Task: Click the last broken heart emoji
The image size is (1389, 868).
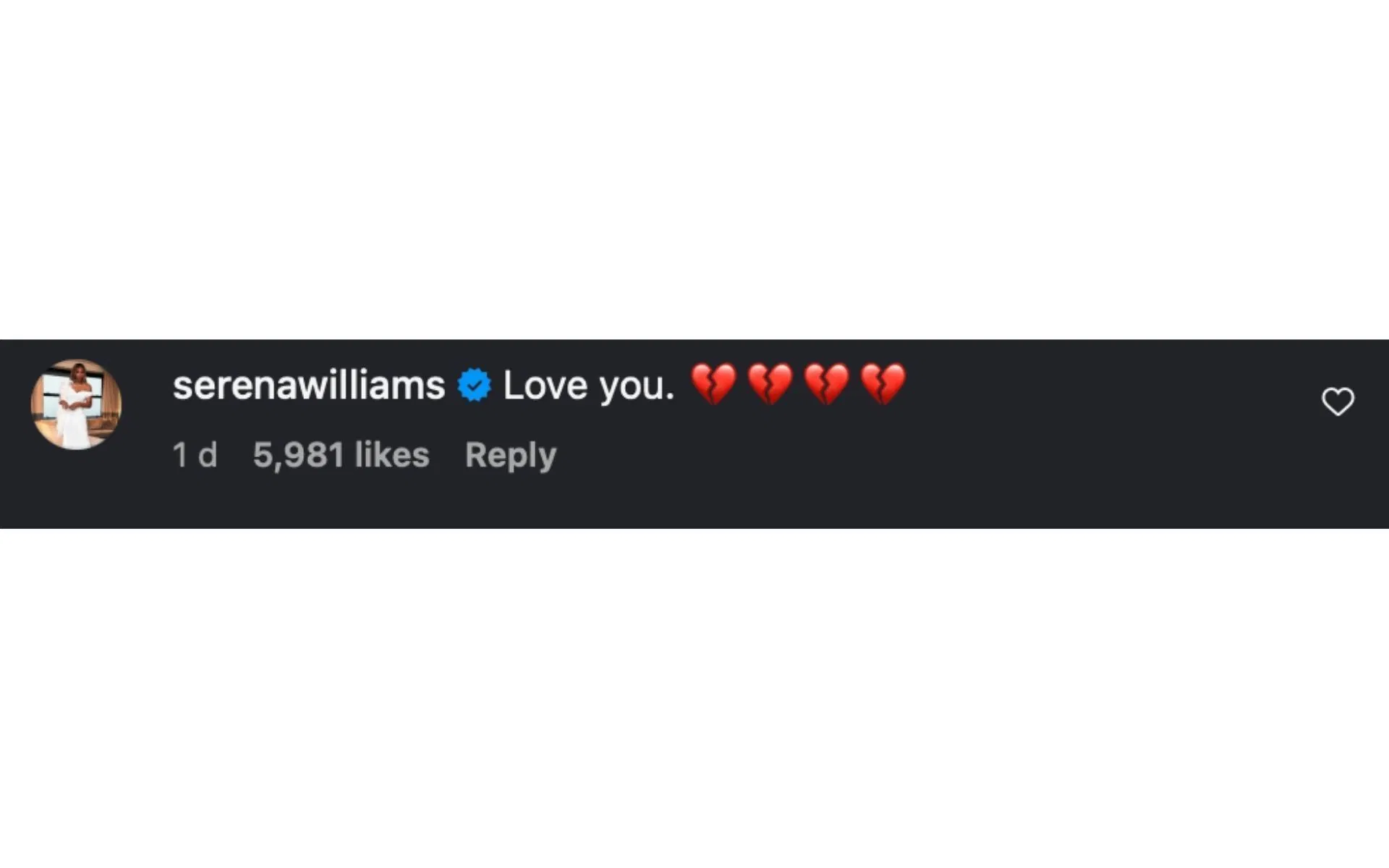Action: (883, 384)
